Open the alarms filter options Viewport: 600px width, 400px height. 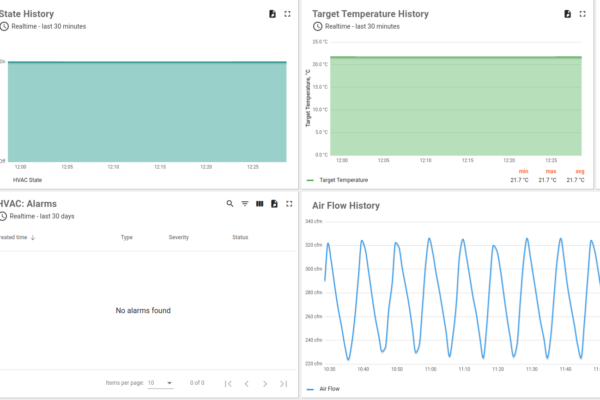[245, 203]
